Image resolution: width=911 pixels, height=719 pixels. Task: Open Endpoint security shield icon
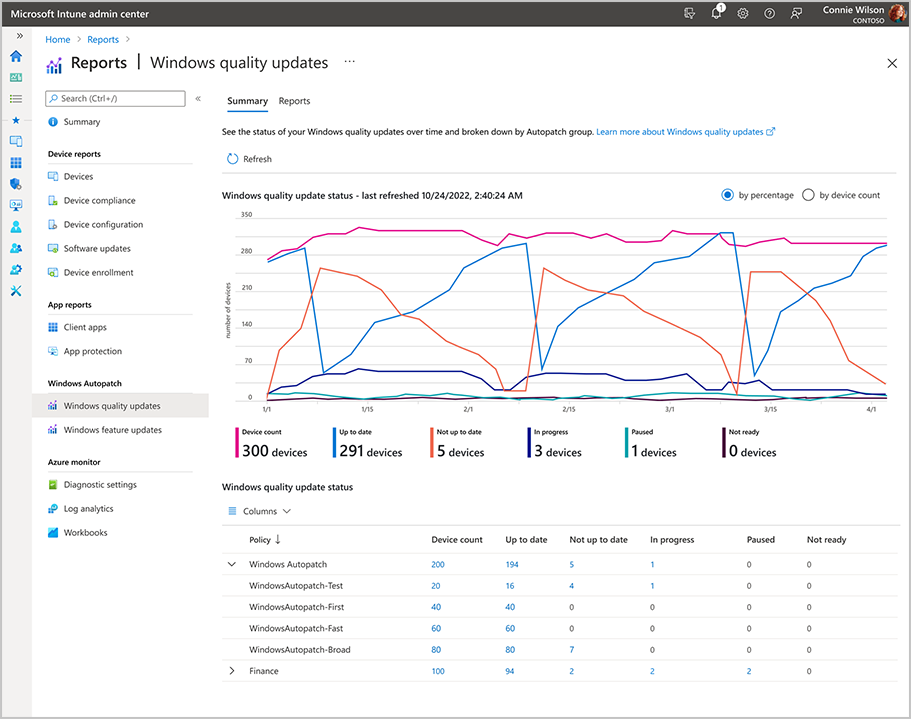(16, 184)
